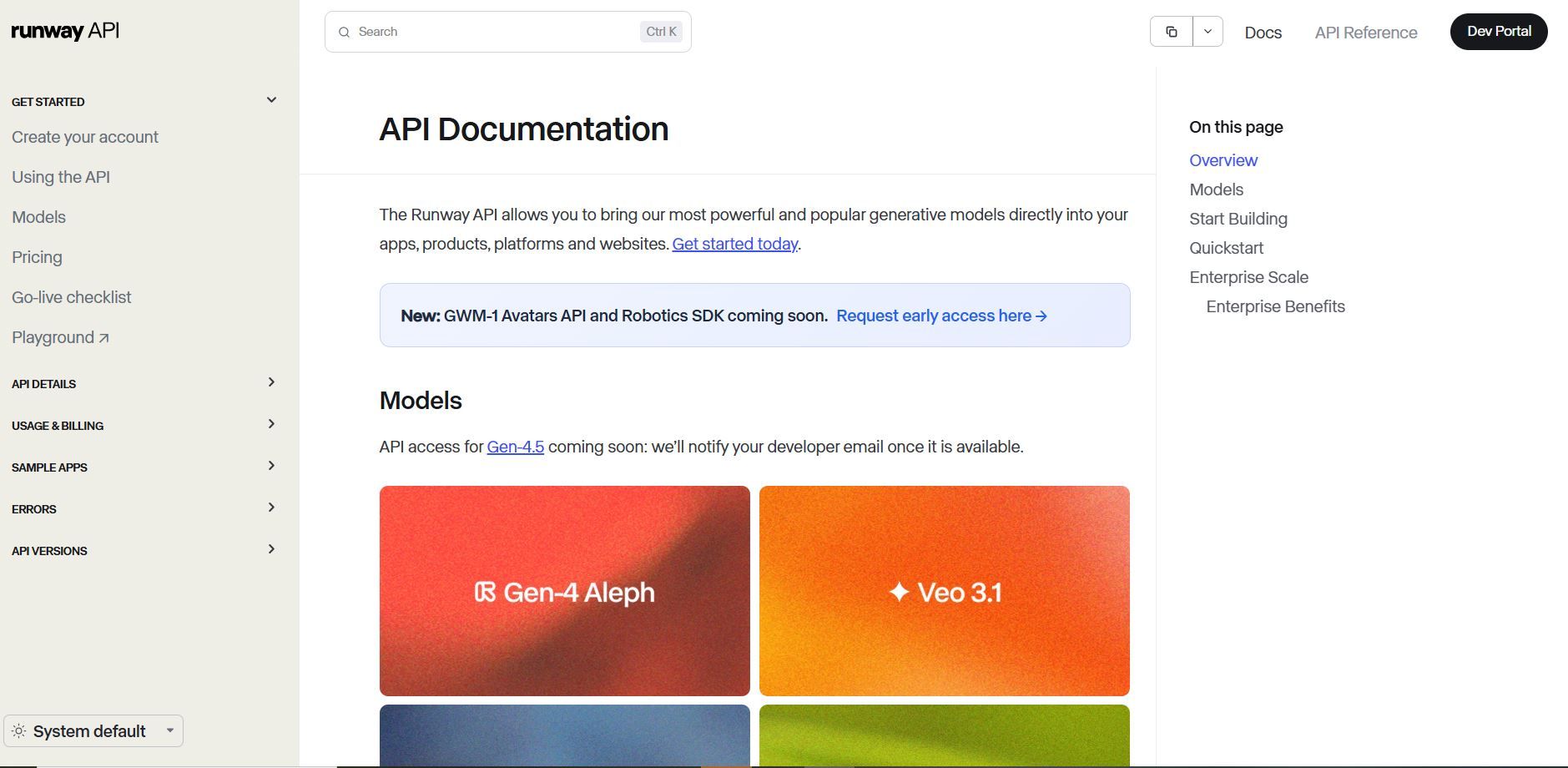The height and width of the screenshot is (768, 1568).
Task: Click the Get started today link
Action: 734,244
